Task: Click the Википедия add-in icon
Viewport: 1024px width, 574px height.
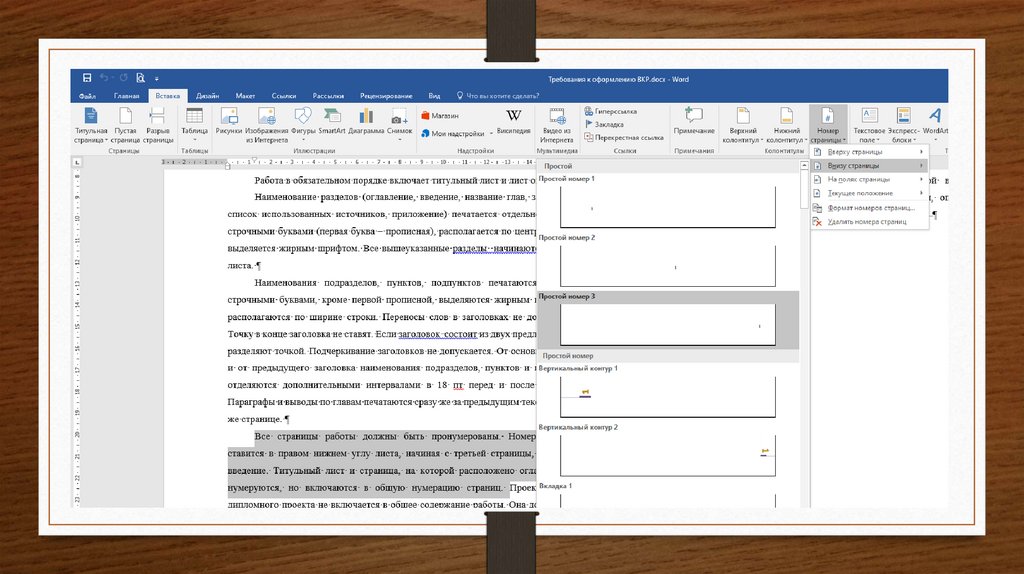Action: coord(513,122)
